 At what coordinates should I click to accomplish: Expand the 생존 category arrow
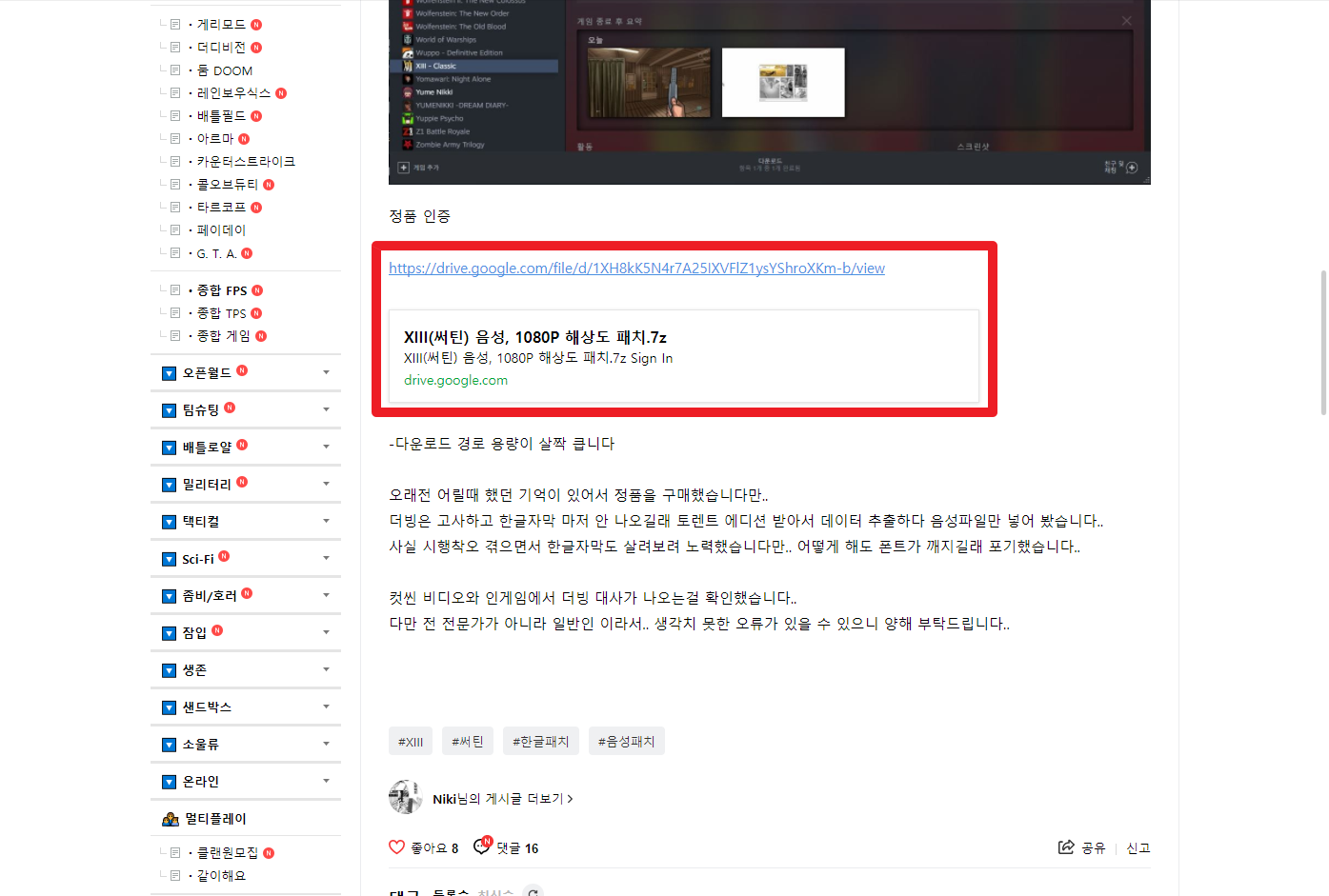tap(326, 669)
